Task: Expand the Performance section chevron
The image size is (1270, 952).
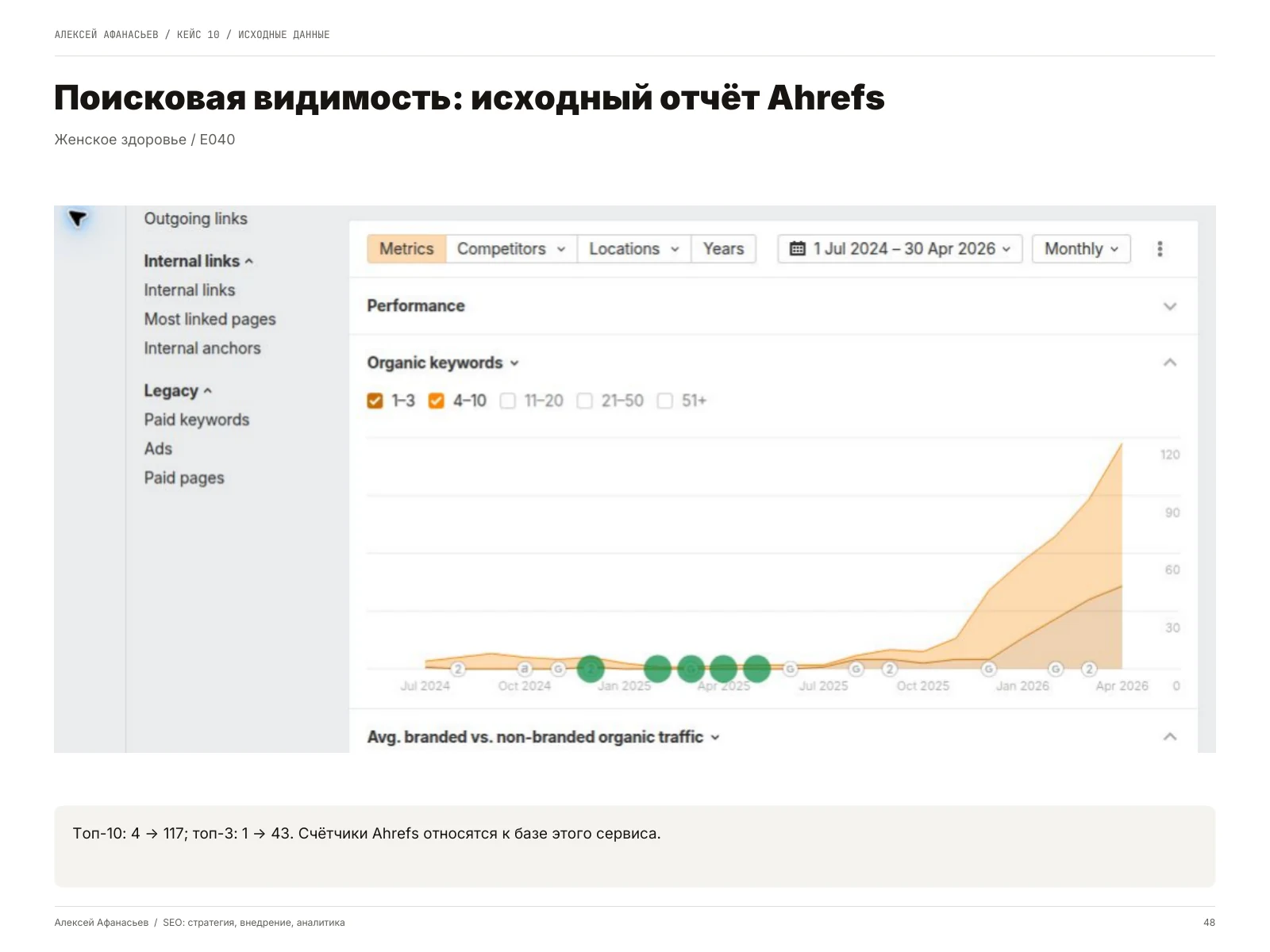Action: (x=1169, y=306)
